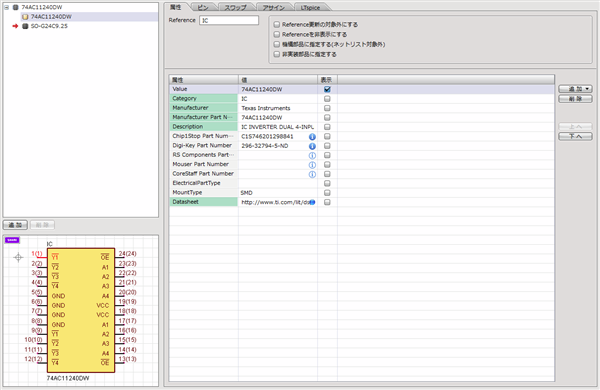Click chip icon of root 74AC11240DW node
The height and width of the screenshot is (390, 600).
click(x=16, y=7)
